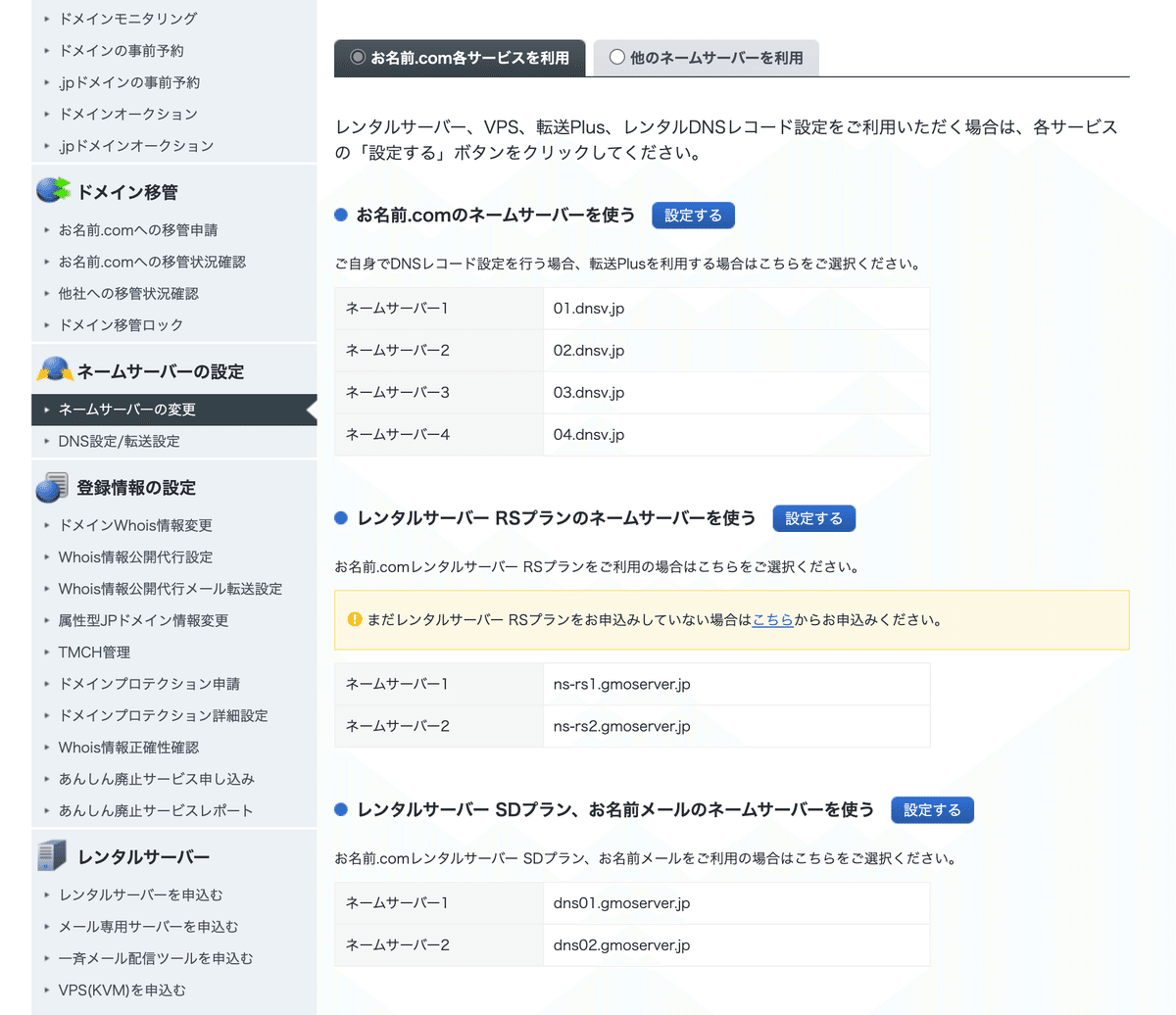Click the 02.dnsv.jp nameserver value
1176x1015 pixels.
(589, 351)
